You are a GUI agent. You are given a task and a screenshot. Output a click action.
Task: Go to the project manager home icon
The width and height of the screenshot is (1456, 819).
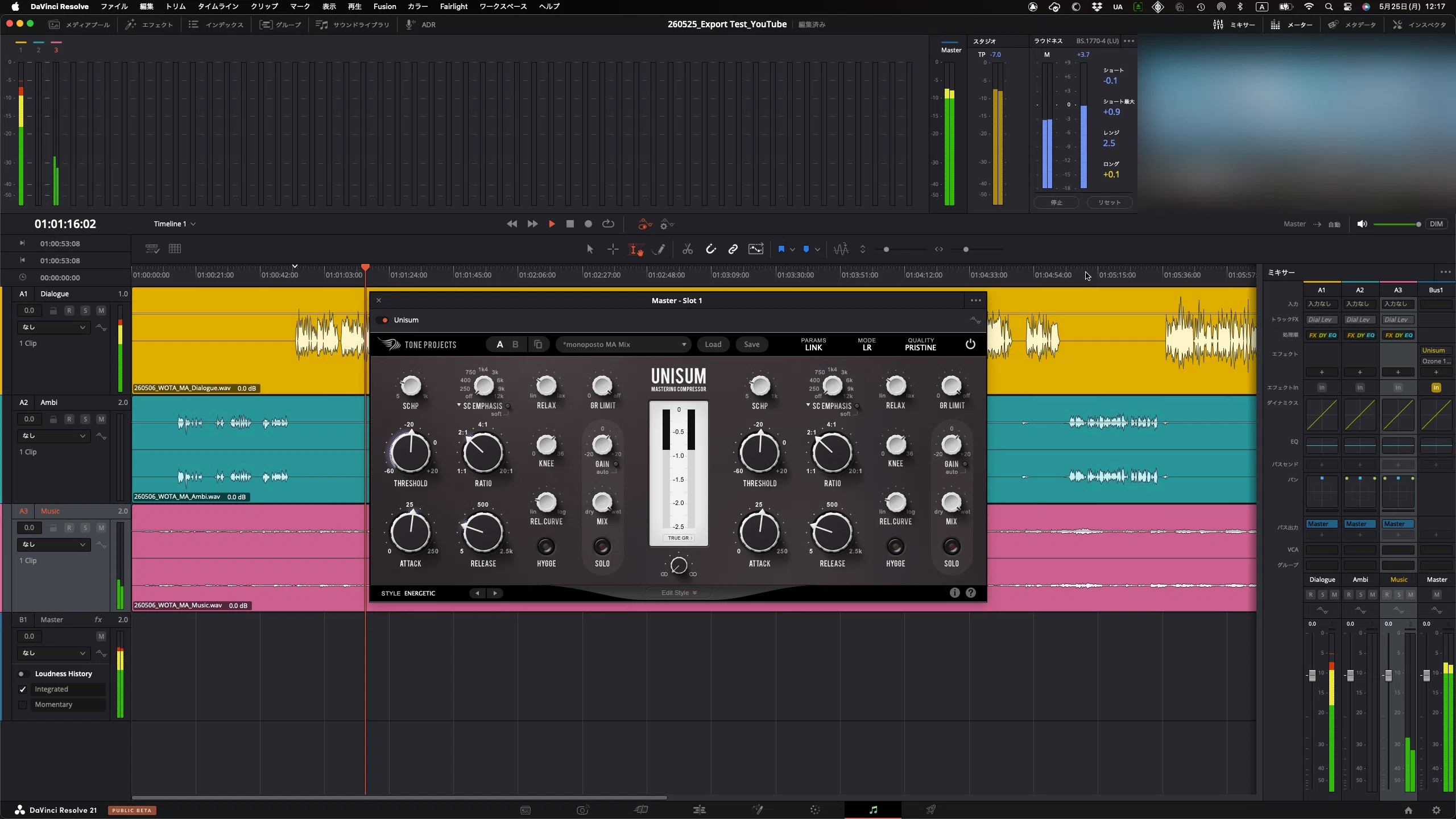[x=1408, y=810]
